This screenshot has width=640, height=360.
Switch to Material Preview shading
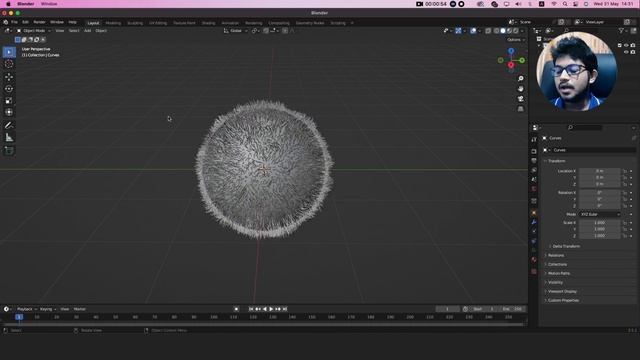(x=509, y=31)
